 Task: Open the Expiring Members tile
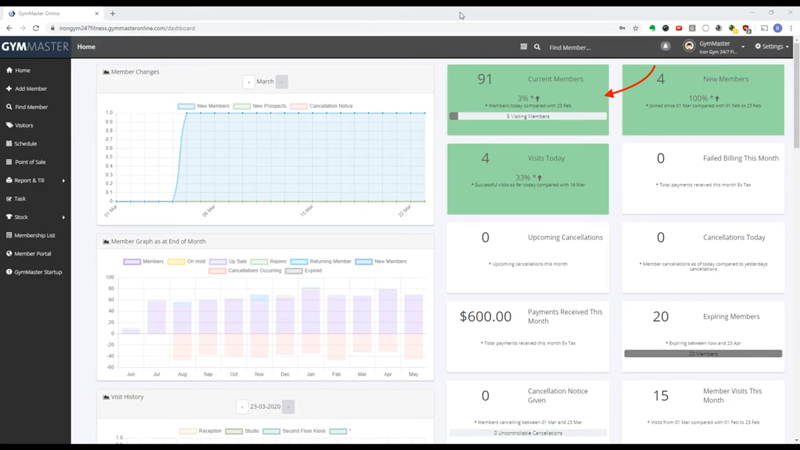(703, 337)
